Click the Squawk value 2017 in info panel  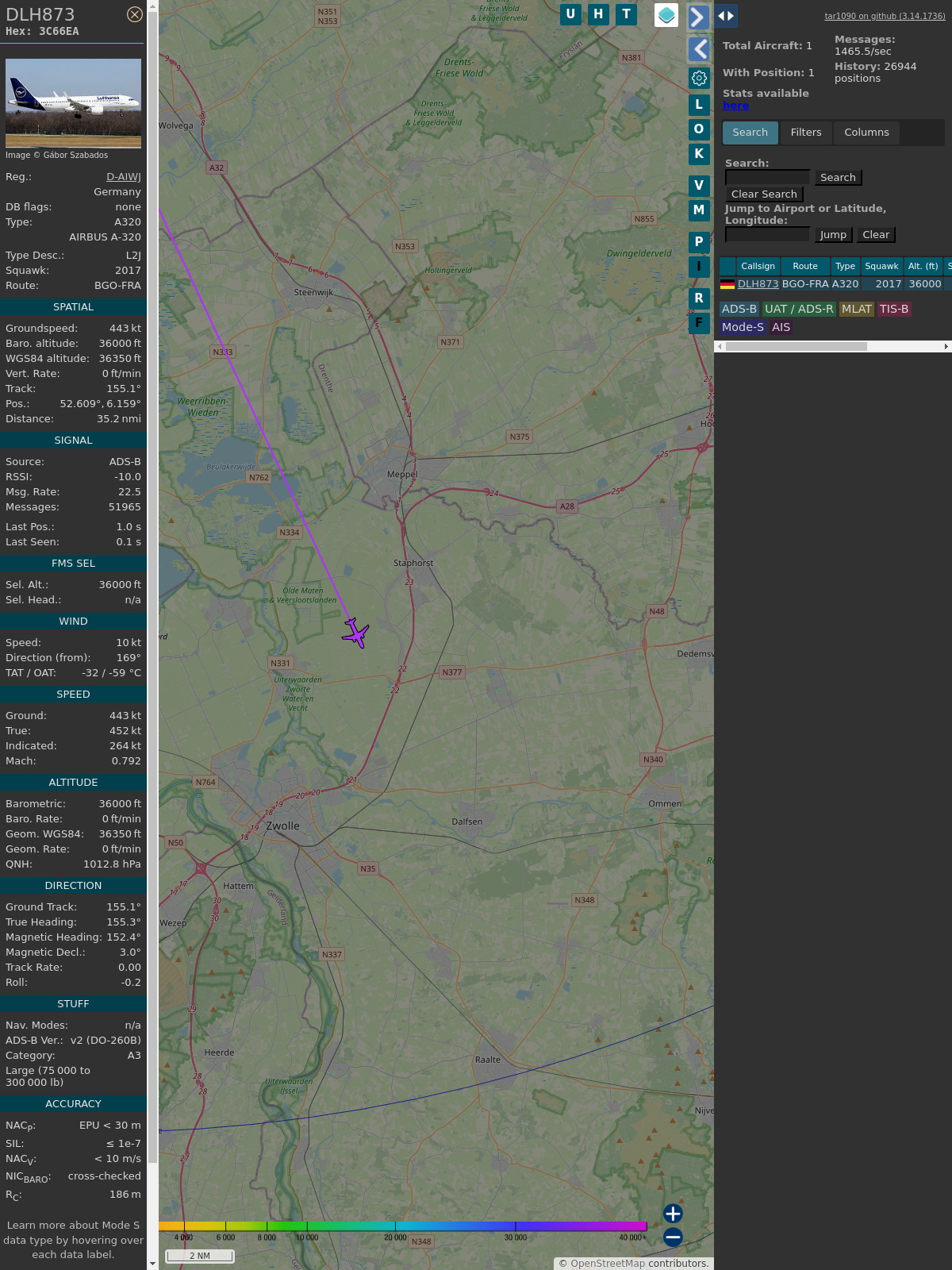[128, 271]
